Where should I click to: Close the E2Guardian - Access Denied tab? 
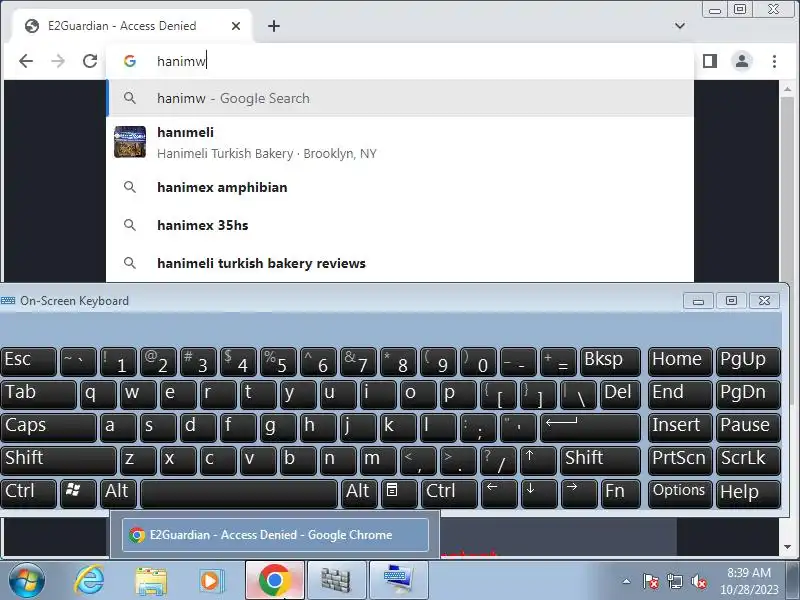236,26
